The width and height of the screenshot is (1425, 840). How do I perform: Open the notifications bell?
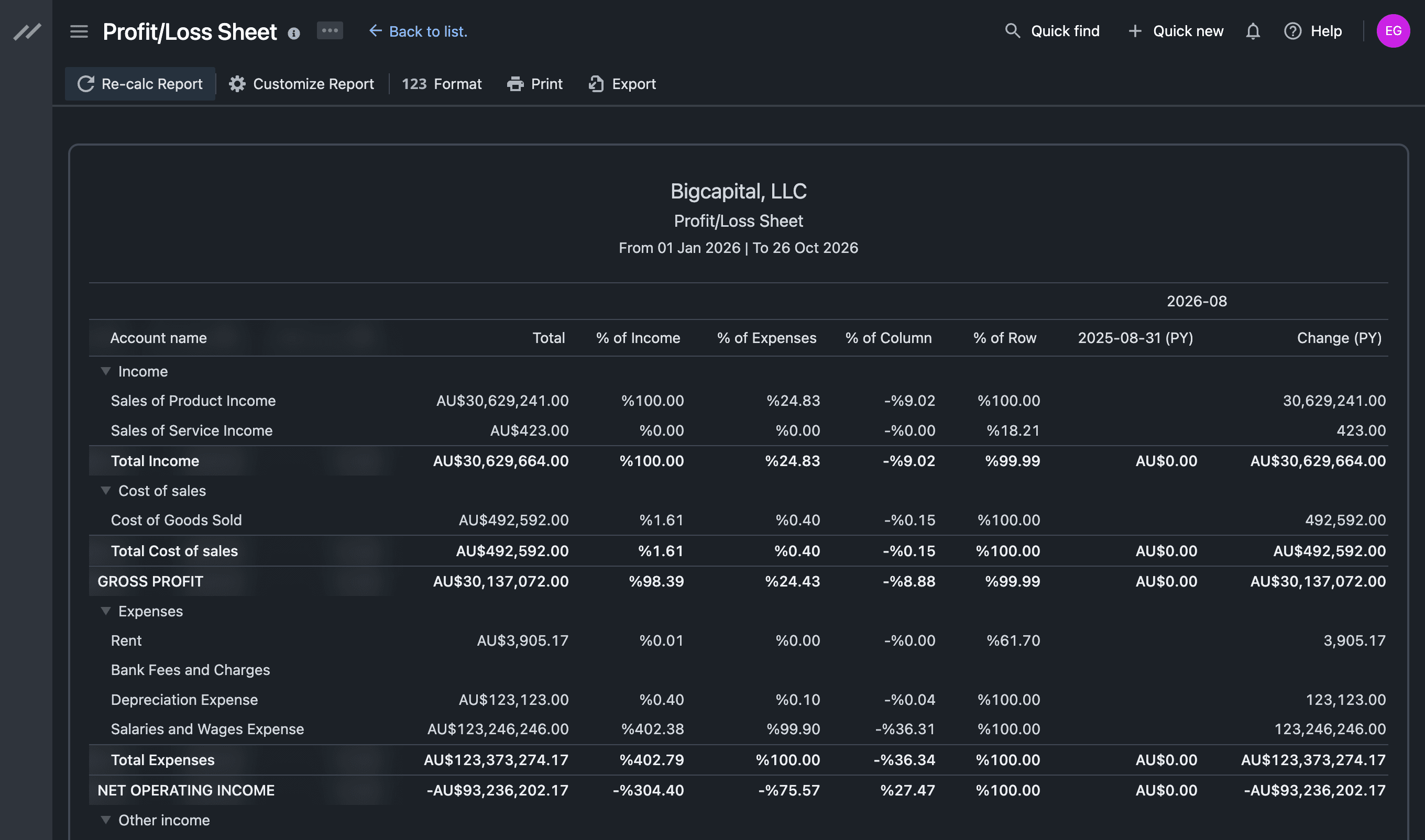pyautogui.click(x=1253, y=31)
